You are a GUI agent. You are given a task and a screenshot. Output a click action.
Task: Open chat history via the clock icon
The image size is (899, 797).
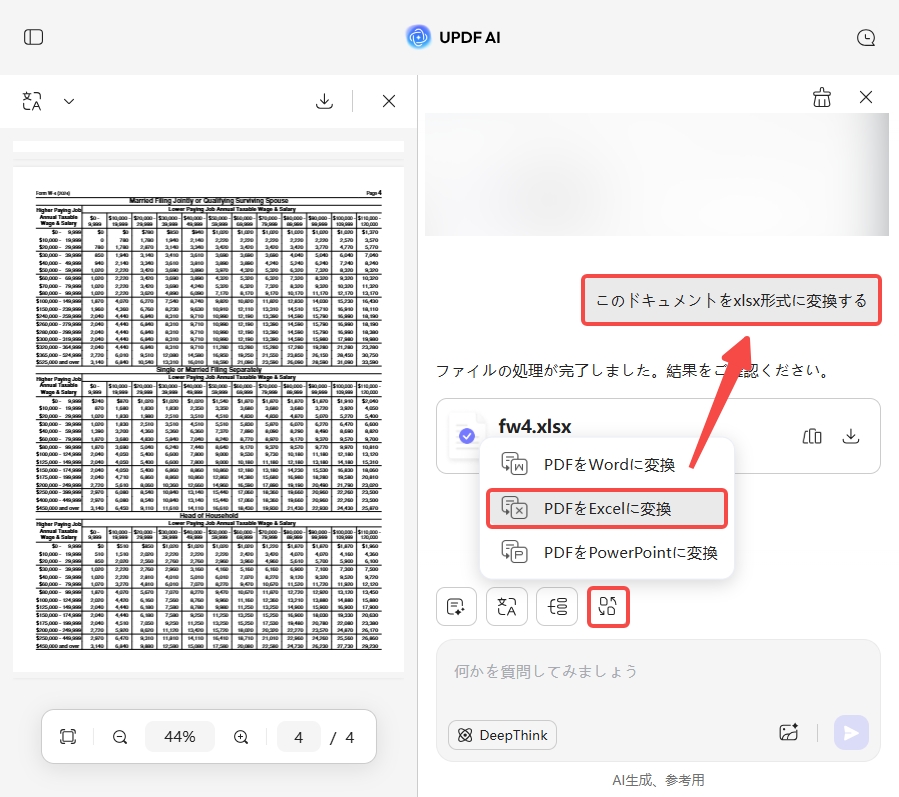click(x=866, y=37)
